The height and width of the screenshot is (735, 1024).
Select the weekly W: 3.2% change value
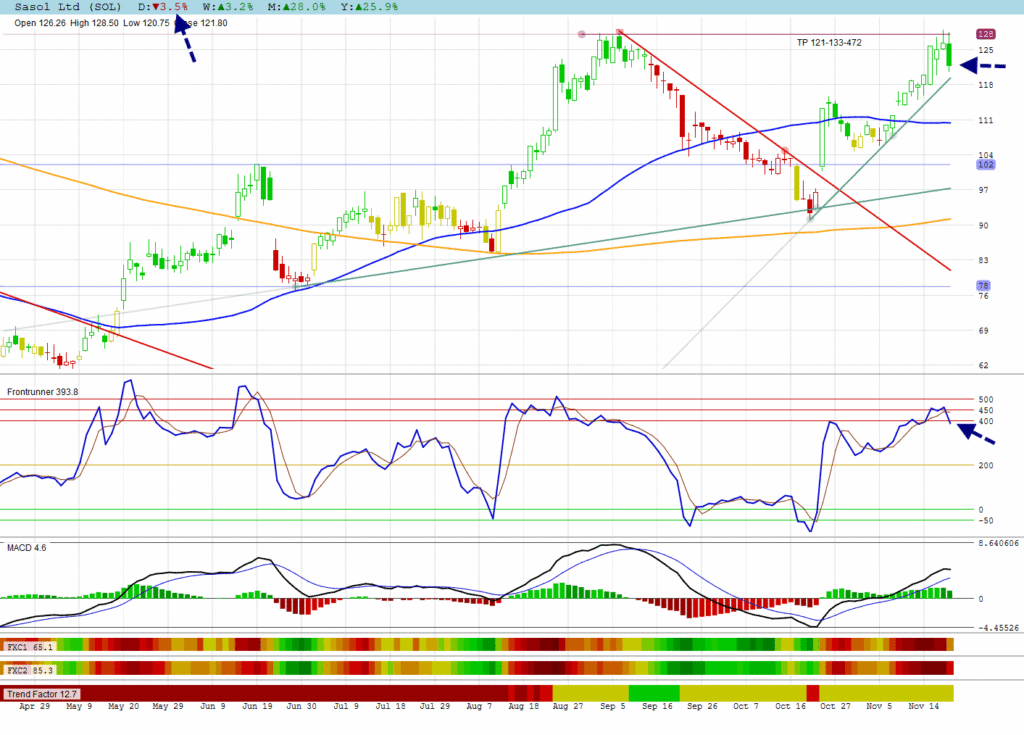(227, 7)
